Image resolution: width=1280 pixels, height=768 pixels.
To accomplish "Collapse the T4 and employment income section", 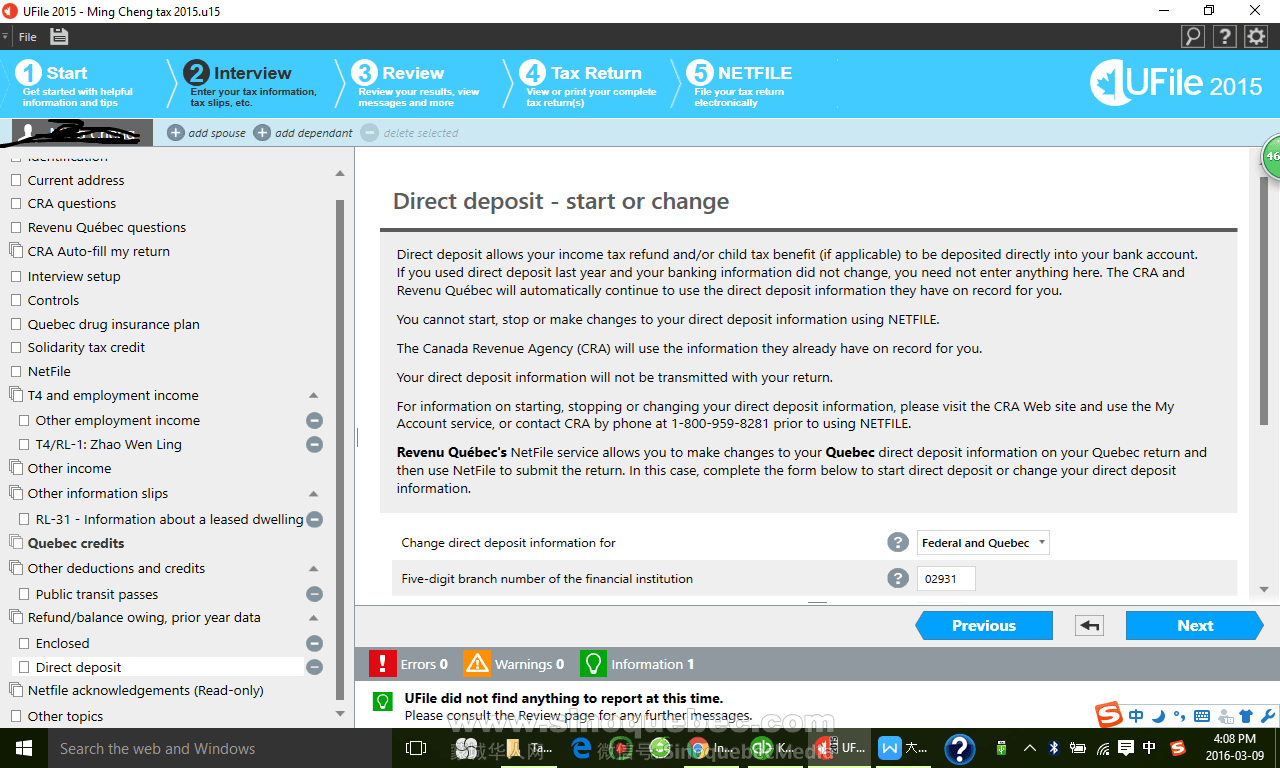I will [313, 395].
